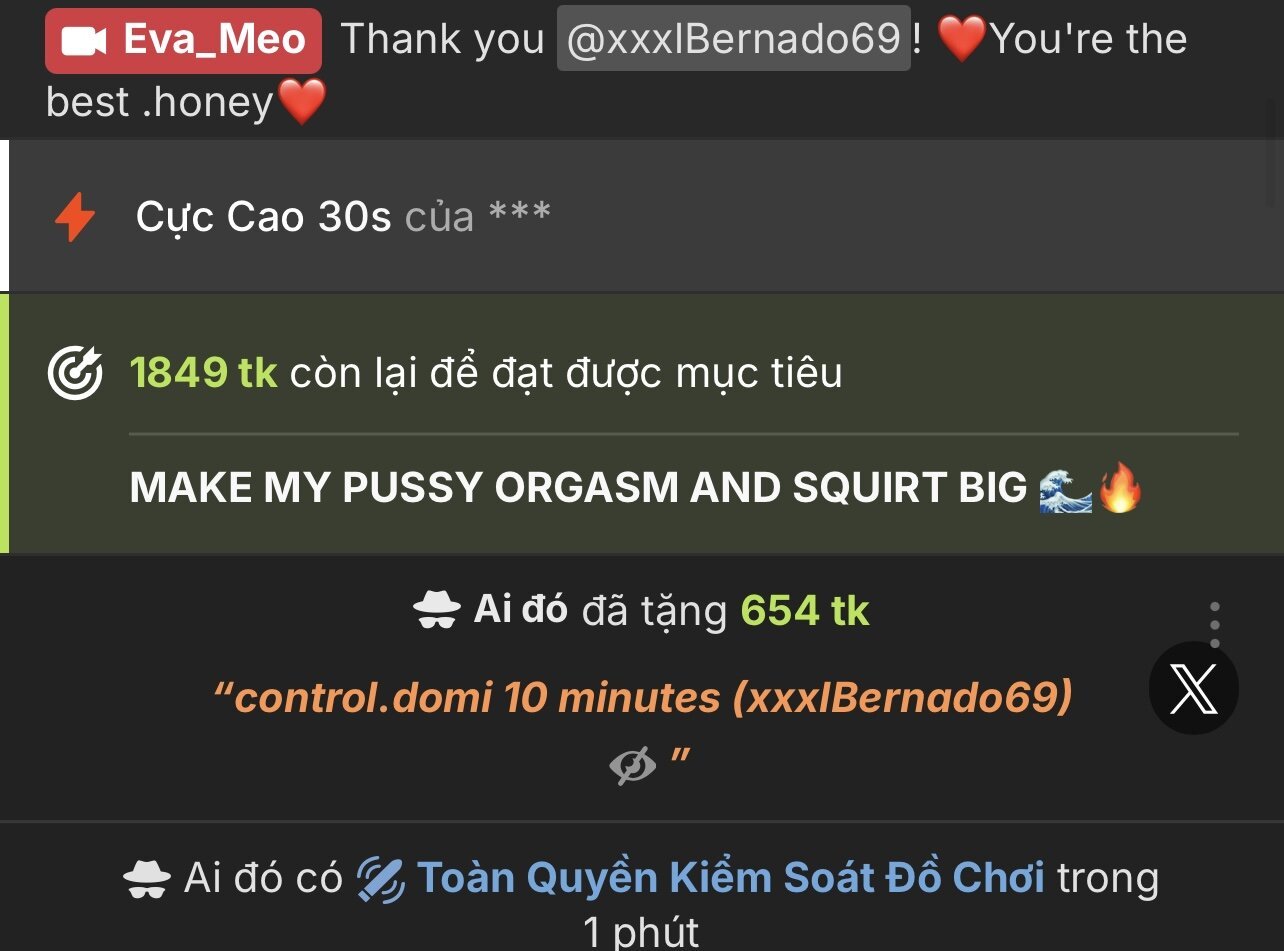
Task: Click the goal target icon
Action: click(75, 374)
